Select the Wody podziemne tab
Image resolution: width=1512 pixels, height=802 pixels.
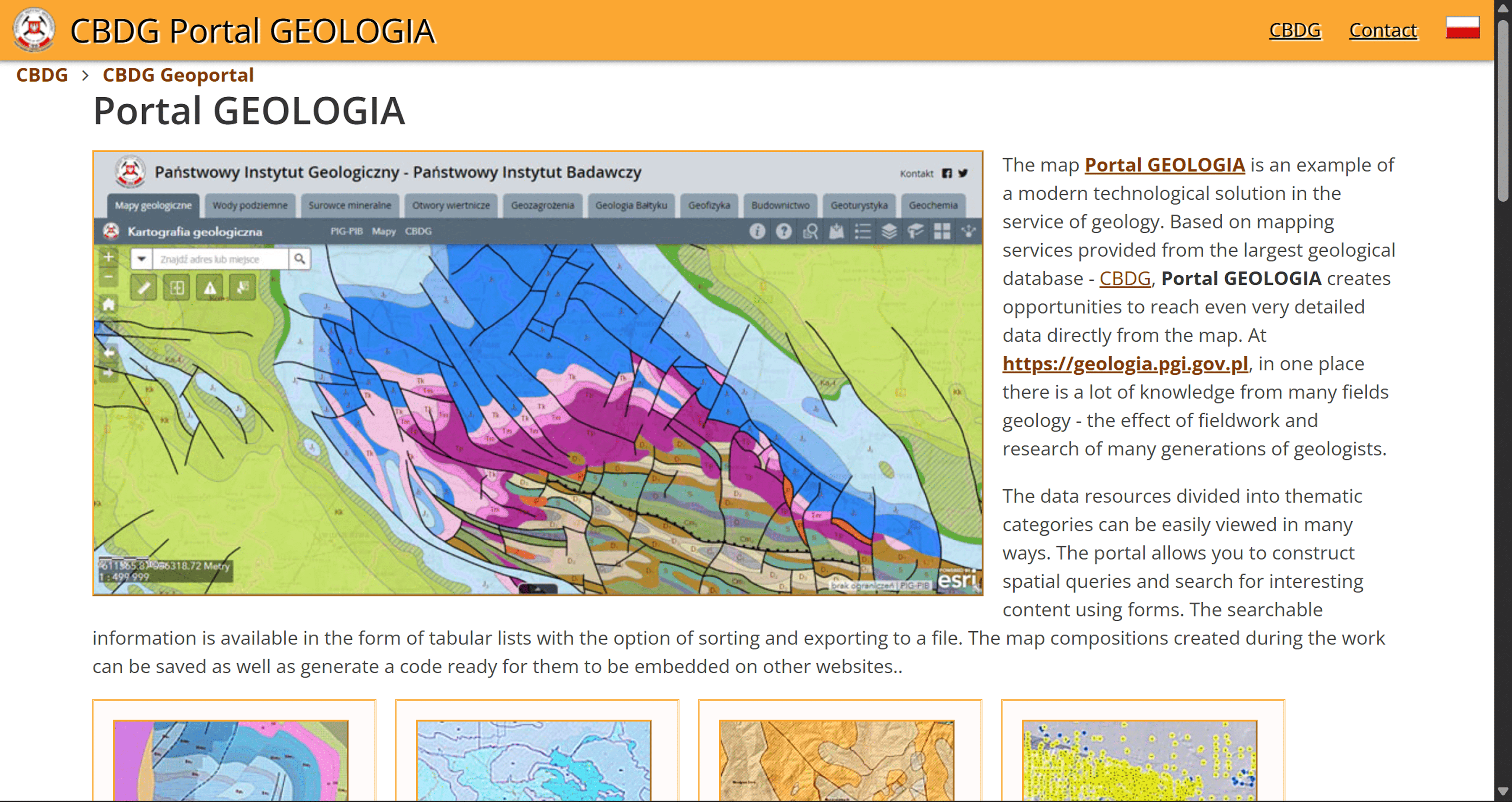coord(250,205)
